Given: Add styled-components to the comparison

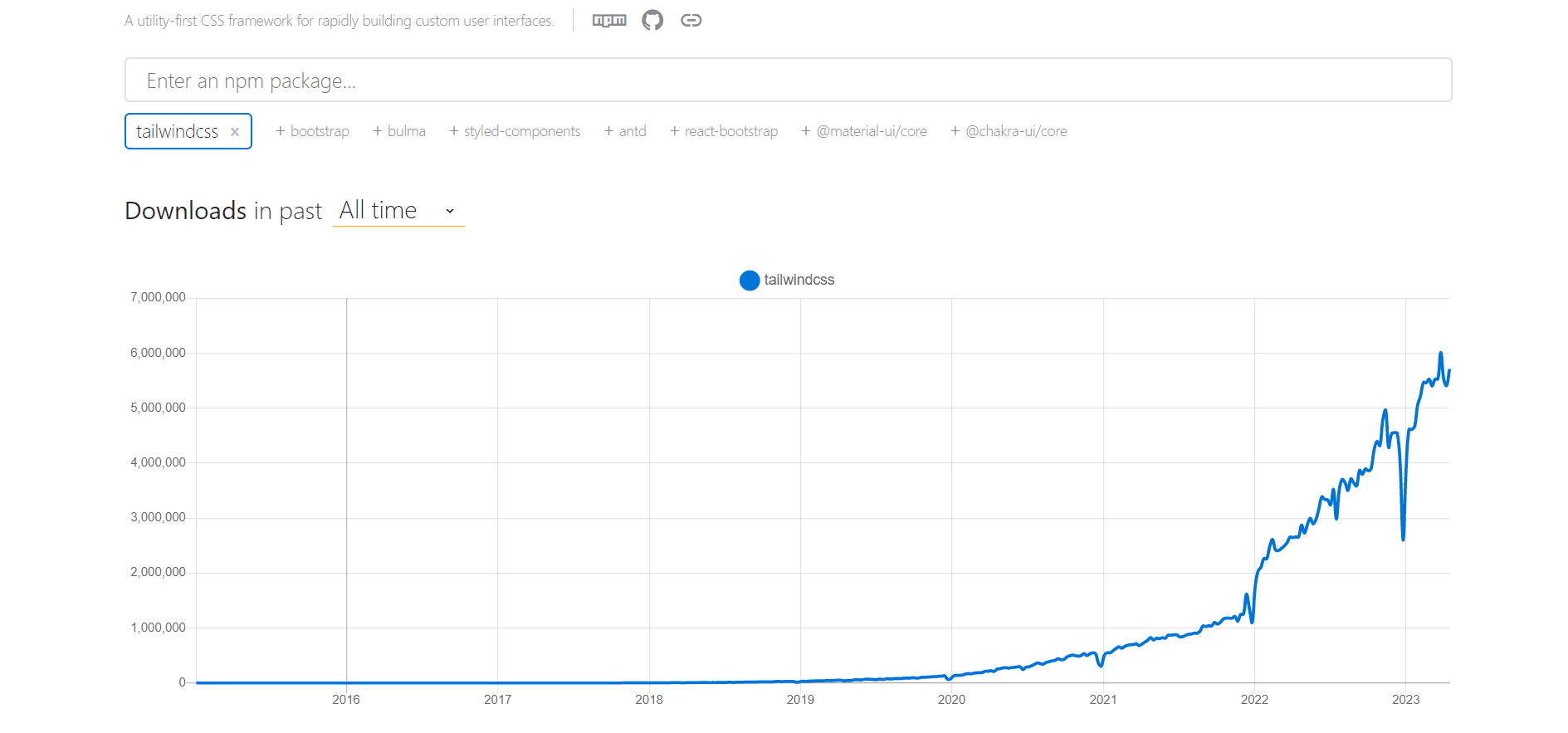Looking at the screenshot, I should click(515, 131).
